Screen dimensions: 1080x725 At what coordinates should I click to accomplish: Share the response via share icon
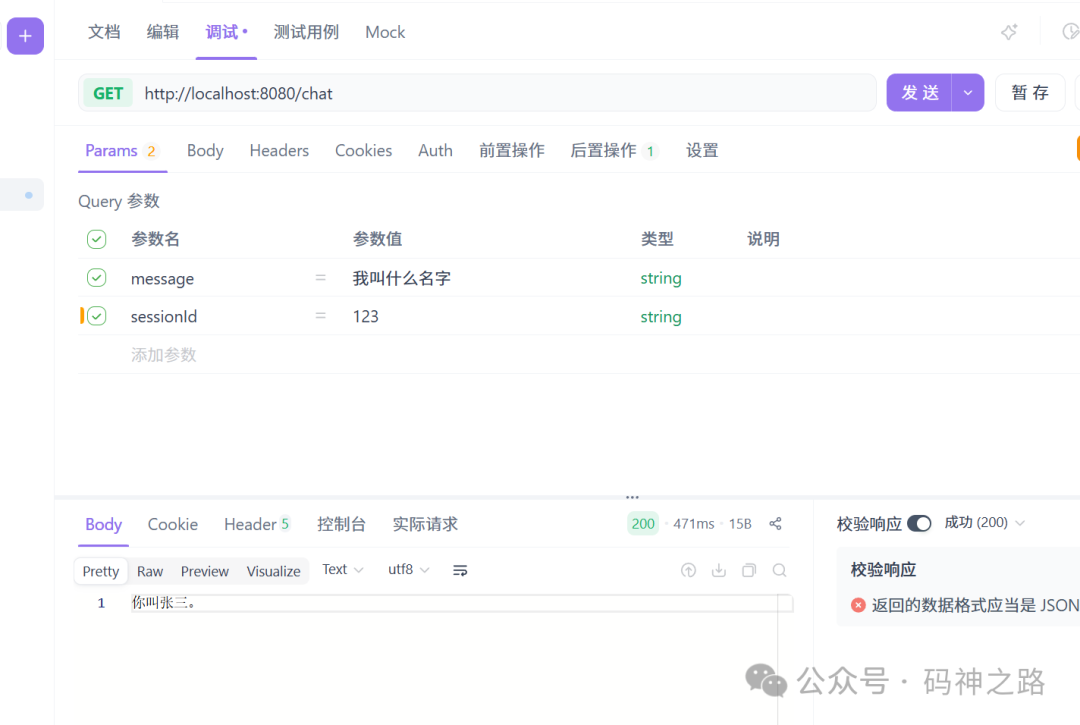click(775, 523)
